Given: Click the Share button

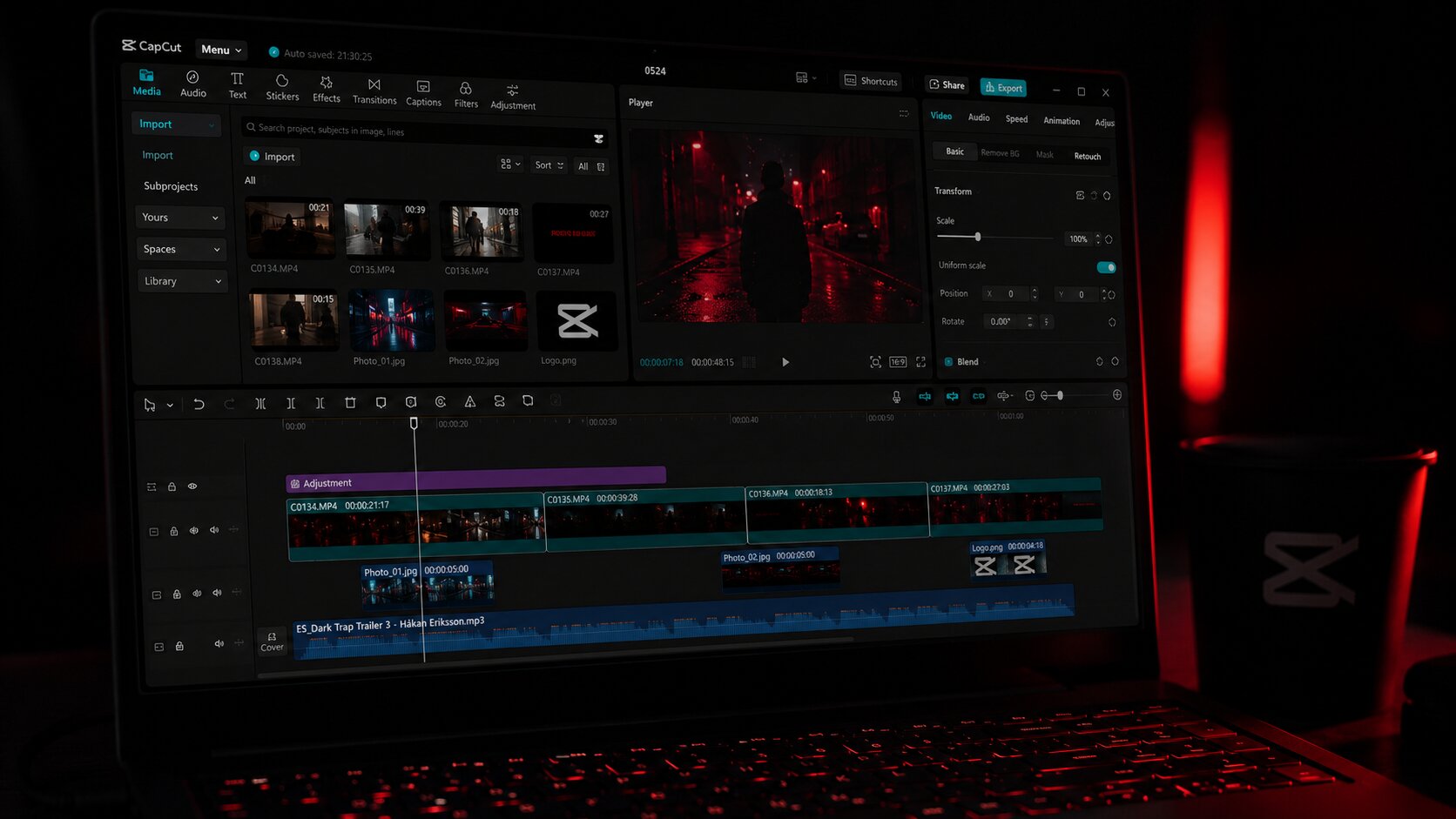Looking at the screenshot, I should [x=947, y=84].
